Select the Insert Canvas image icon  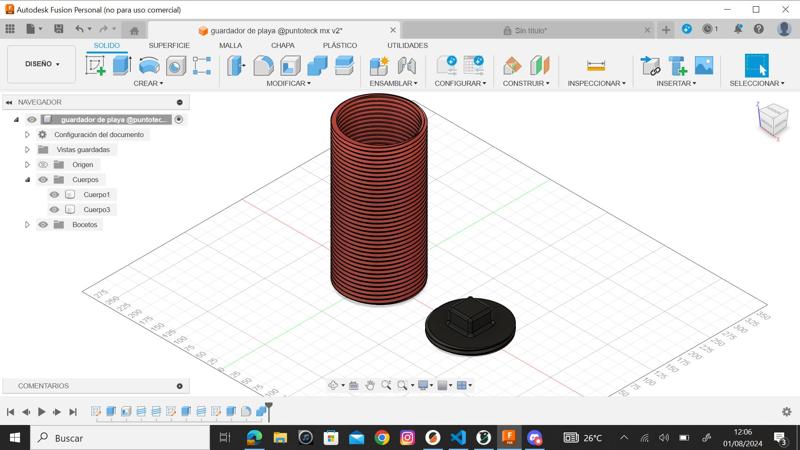[x=704, y=66]
